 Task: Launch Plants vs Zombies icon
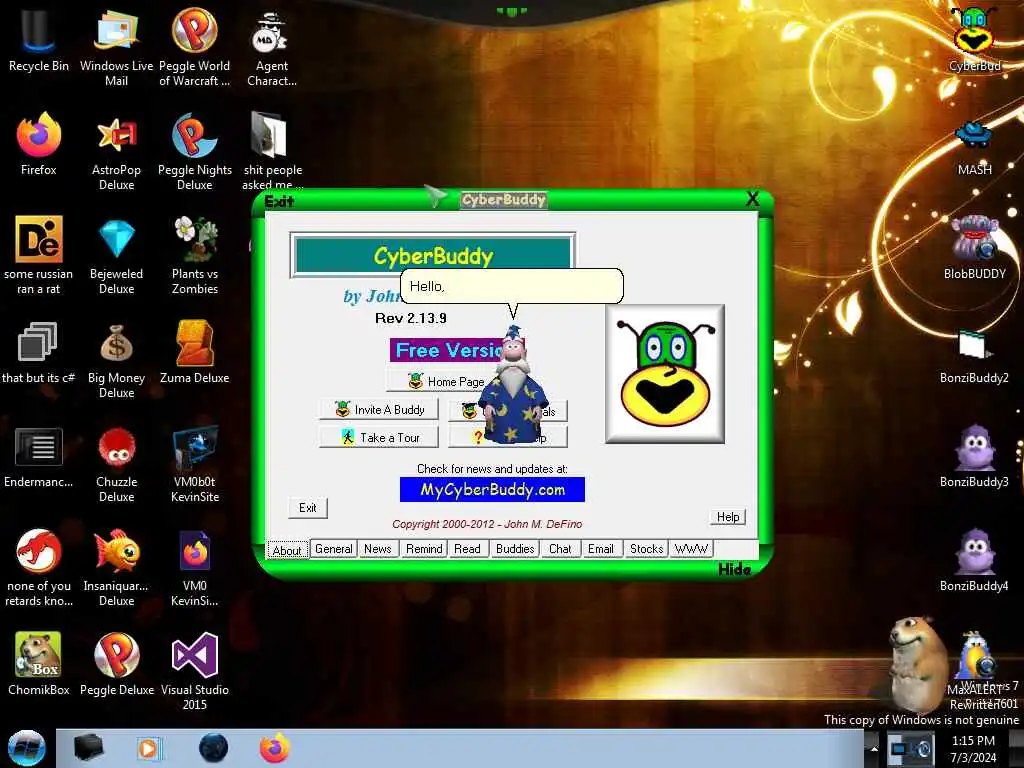[x=195, y=256]
